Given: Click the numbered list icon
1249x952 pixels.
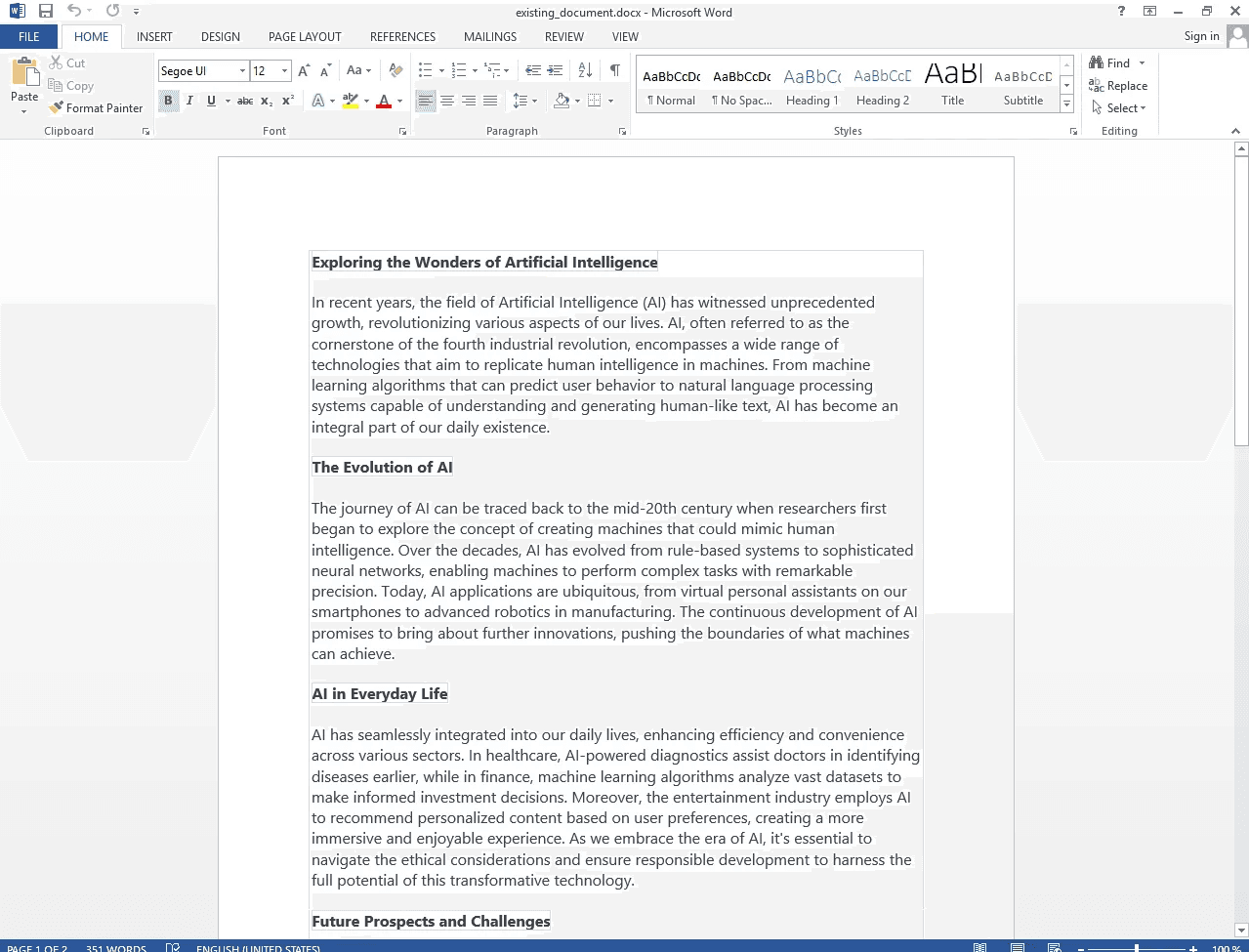Looking at the screenshot, I should click(458, 70).
